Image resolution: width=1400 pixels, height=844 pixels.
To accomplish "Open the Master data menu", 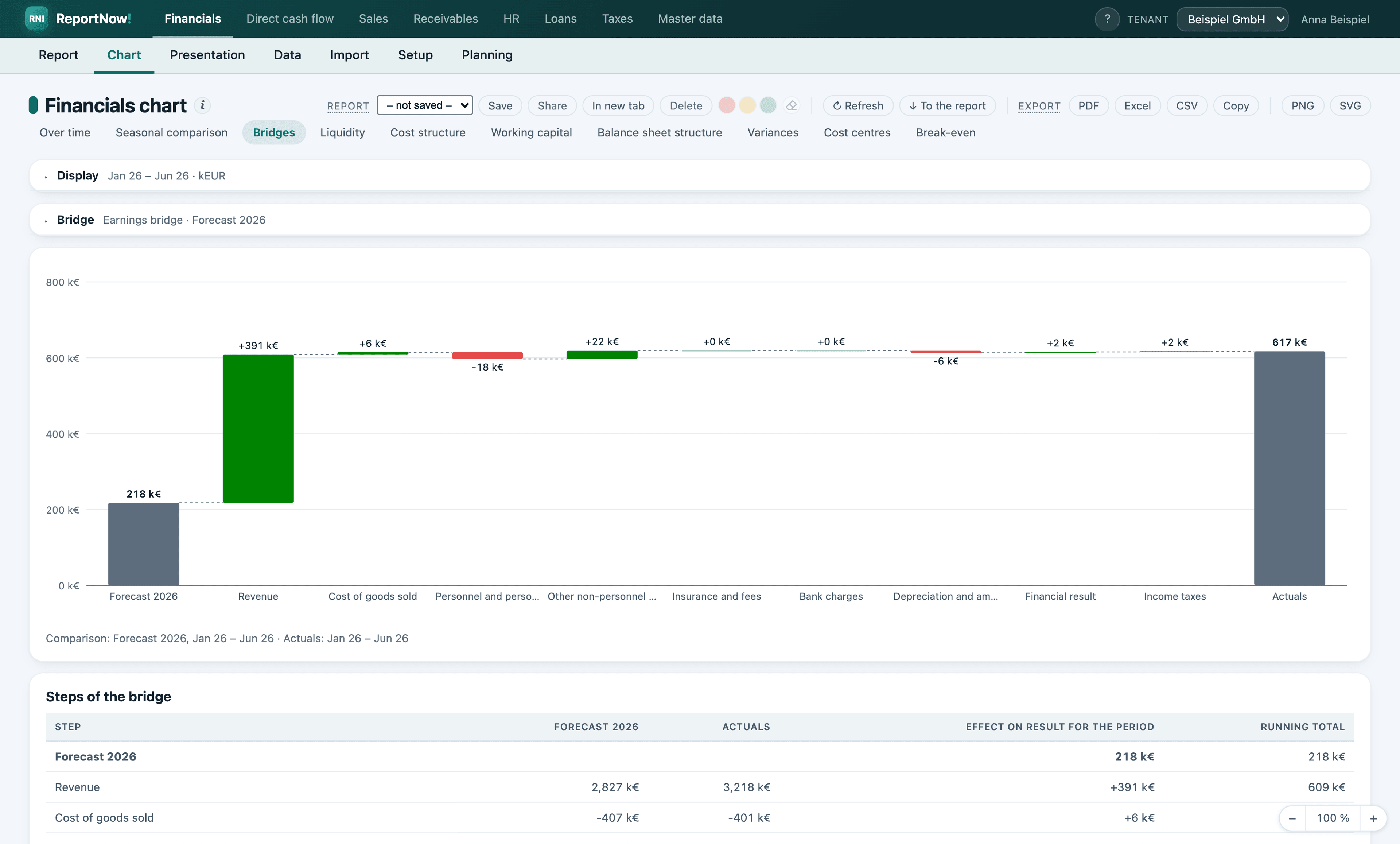I will 691,19.
